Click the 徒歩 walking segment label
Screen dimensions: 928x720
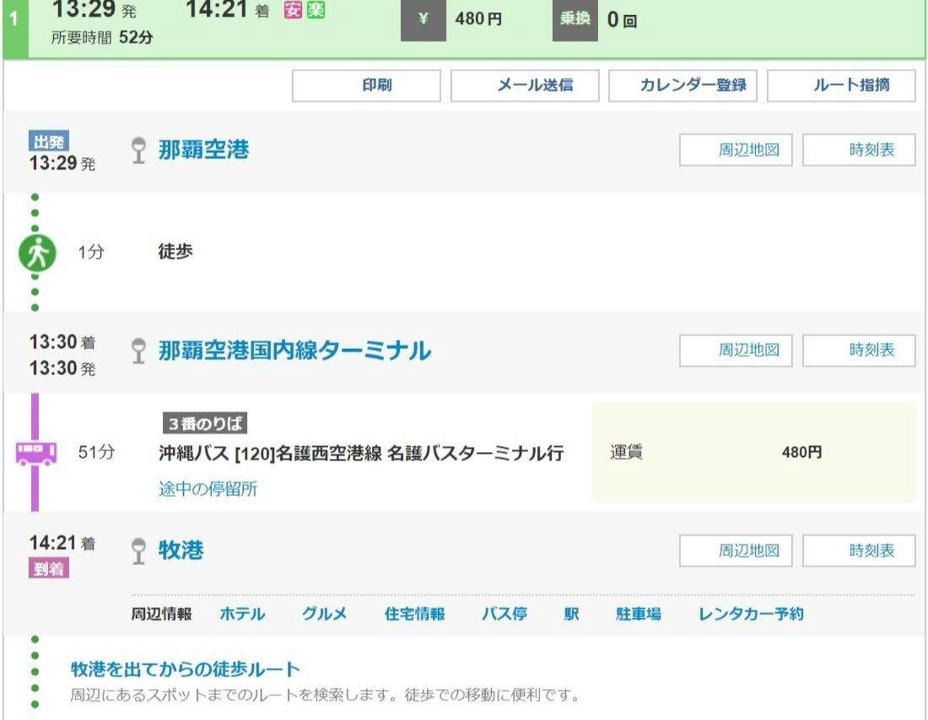click(x=175, y=251)
